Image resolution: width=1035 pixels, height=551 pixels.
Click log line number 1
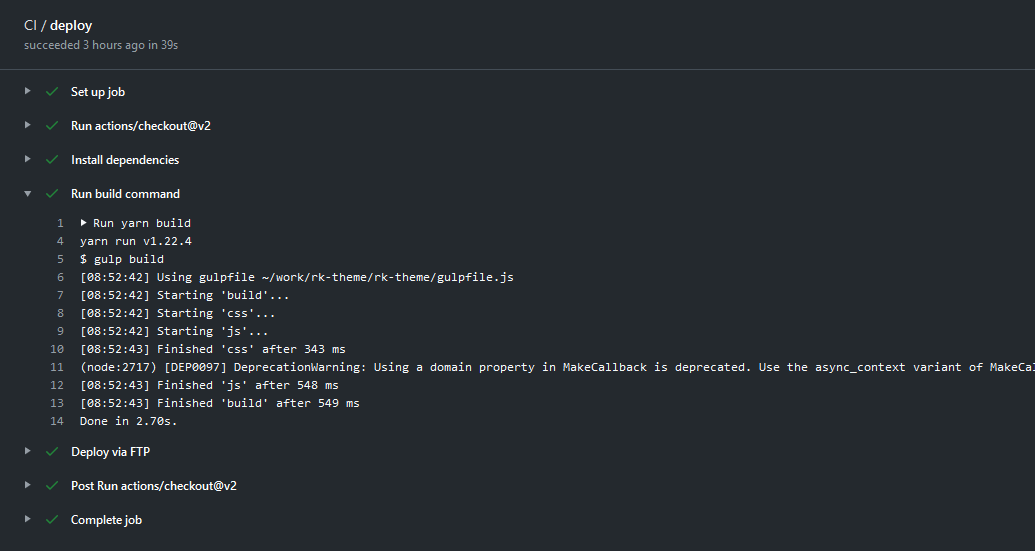coord(60,223)
